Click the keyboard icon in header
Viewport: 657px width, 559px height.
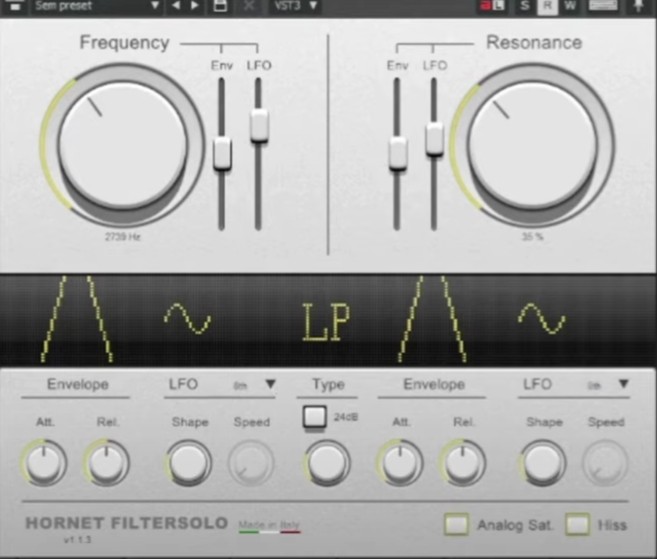point(603,5)
